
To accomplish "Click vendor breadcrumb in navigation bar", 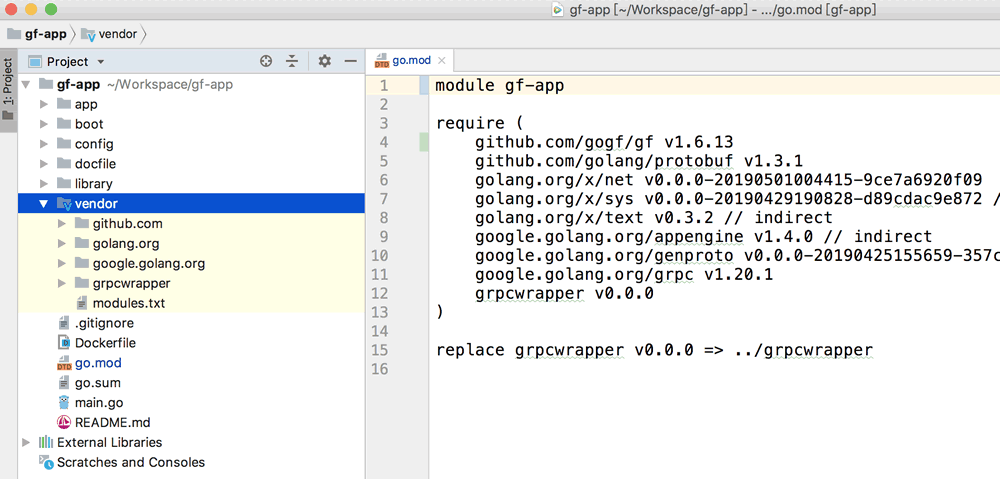I will (109, 34).
